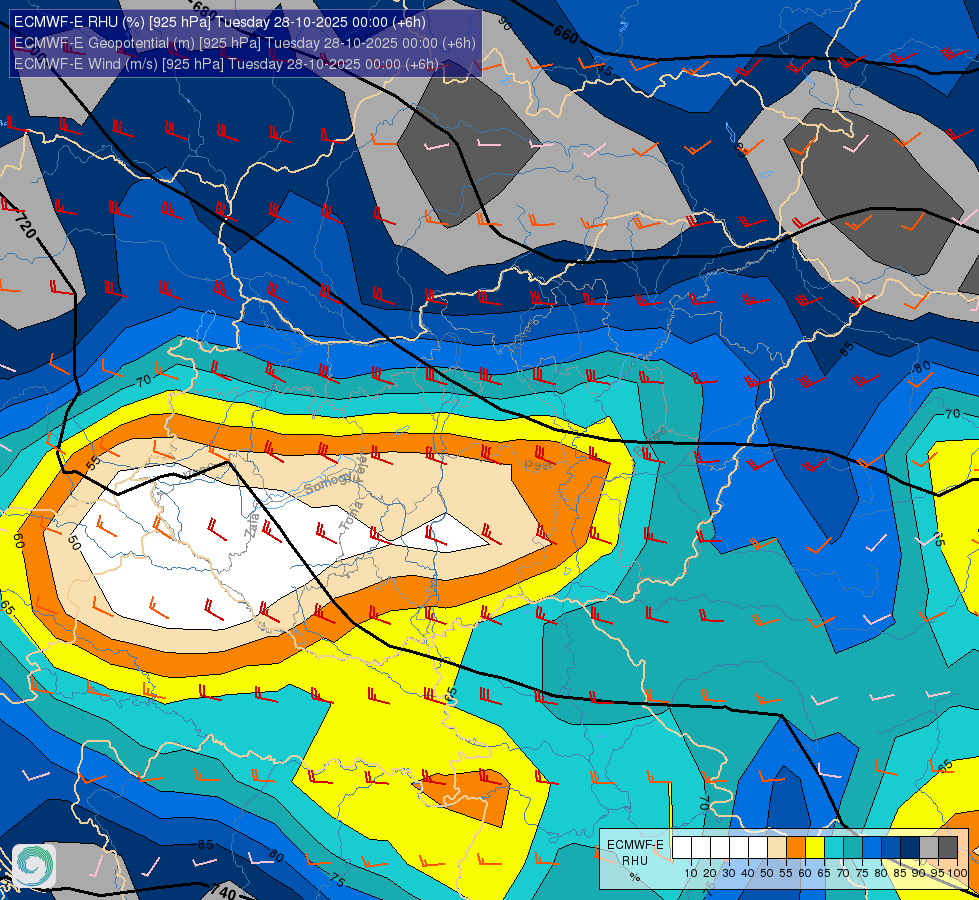Pick the bright blue 75-80 legend swatch
979x900 pixels.
pyautogui.click(x=872, y=848)
